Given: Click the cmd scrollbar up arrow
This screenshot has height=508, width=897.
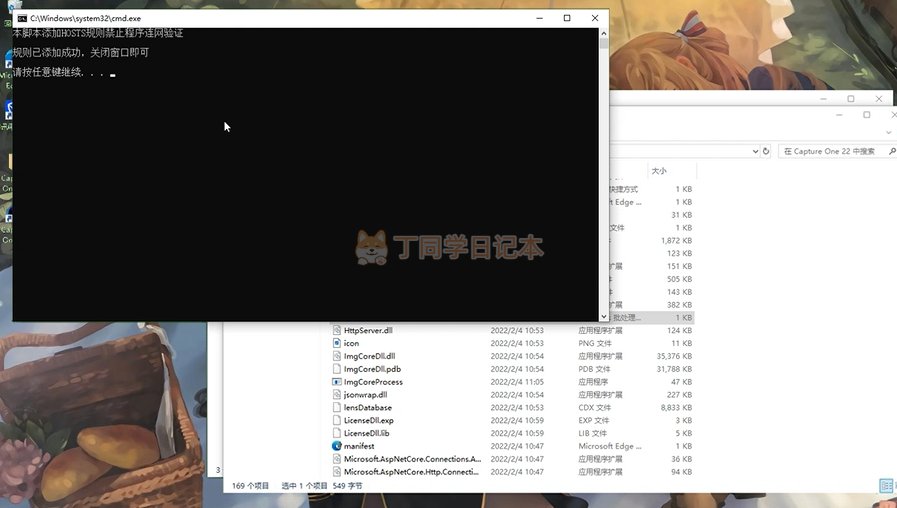Looking at the screenshot, I should 604,33.
